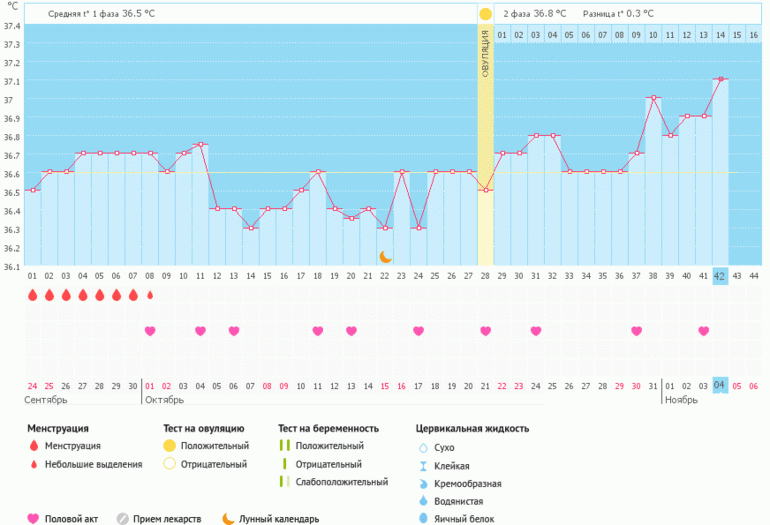This screenshot has width=770, height=525.
Task: Click the heart icon on cycle day 41
Action: (x=703, y=331)
